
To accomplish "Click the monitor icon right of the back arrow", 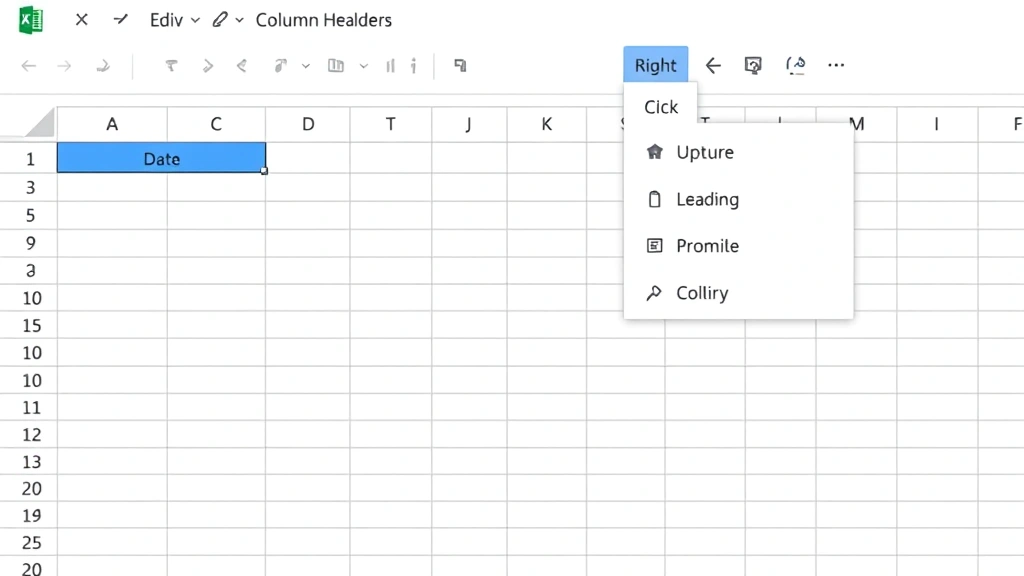I will (754, 66).
